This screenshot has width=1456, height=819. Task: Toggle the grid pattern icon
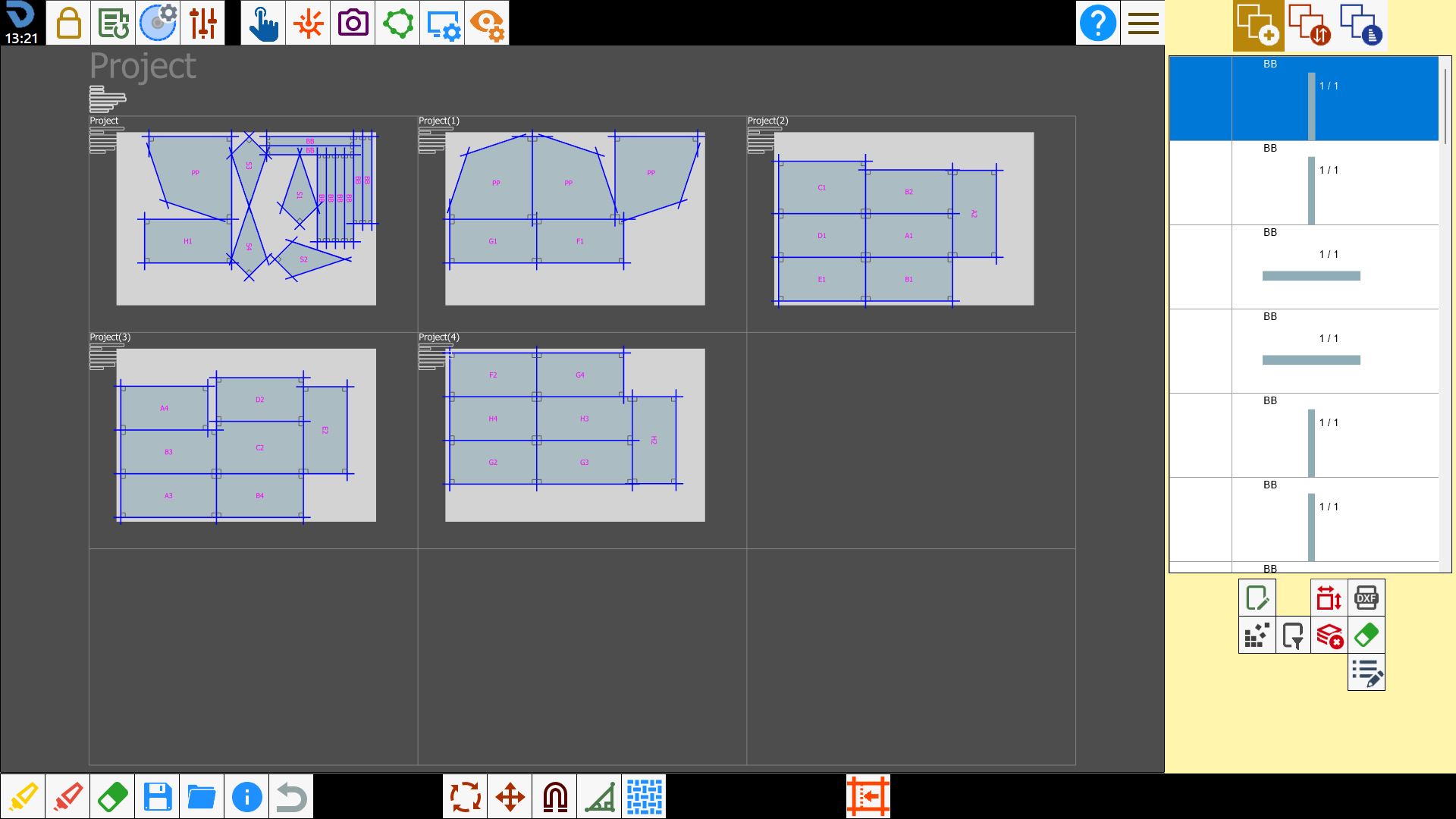click(x=645, y=797)
